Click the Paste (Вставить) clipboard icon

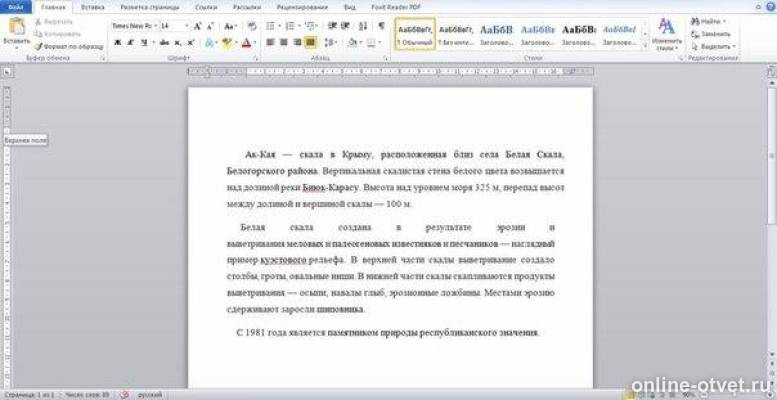(16, 27)
